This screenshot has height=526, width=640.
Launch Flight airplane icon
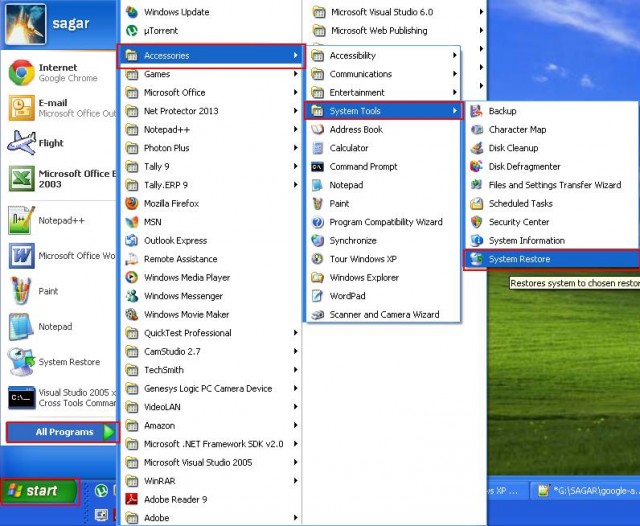21,143
